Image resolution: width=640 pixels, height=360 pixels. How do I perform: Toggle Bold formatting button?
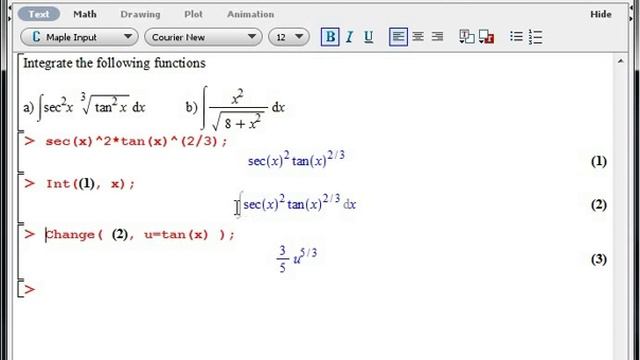[x=330, y=37]
